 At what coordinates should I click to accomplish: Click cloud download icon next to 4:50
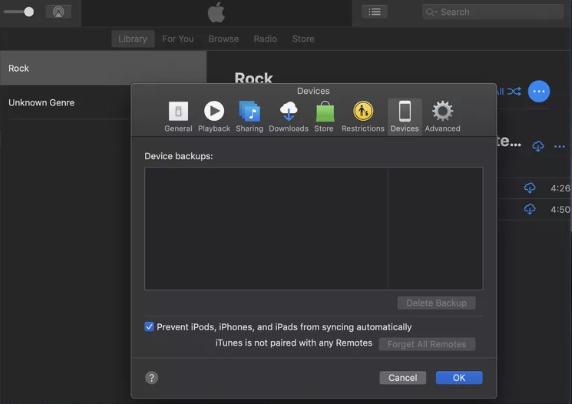click(530, 209)
